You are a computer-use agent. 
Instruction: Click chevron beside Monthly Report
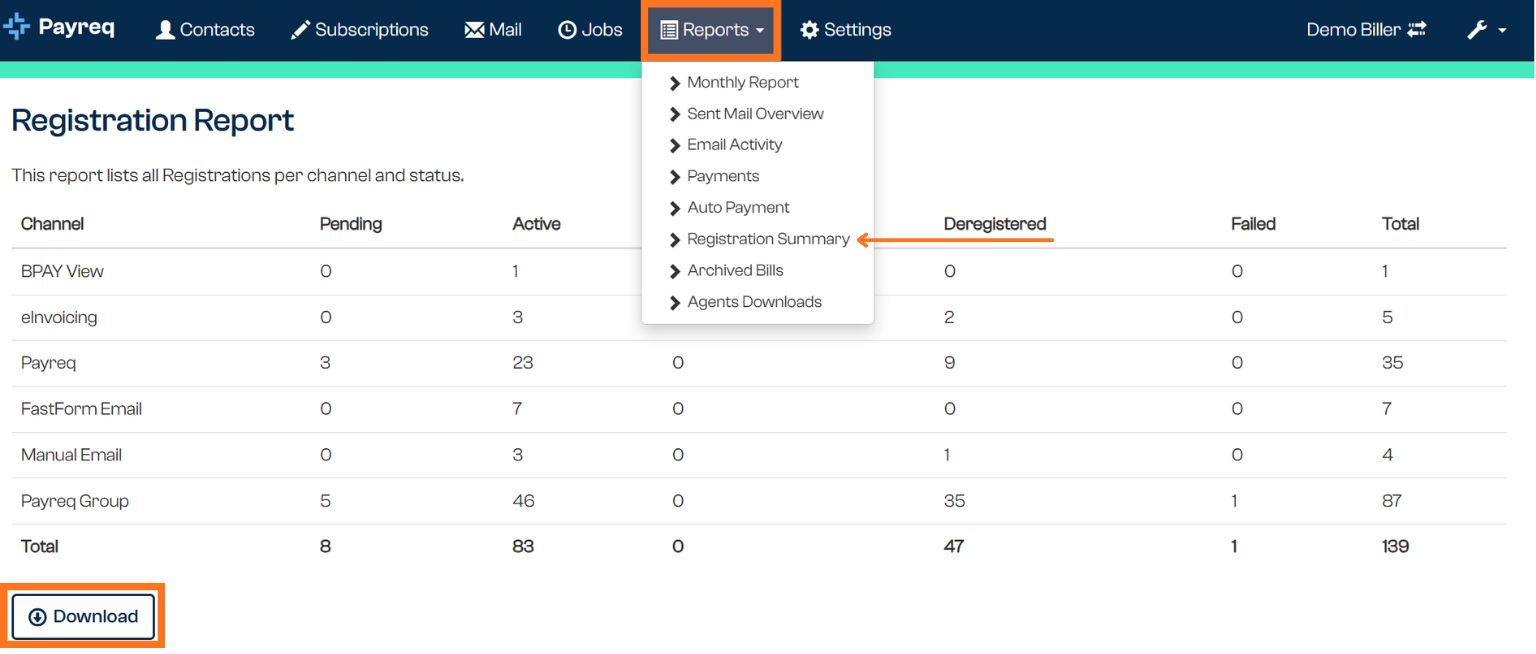click(675, 83)
